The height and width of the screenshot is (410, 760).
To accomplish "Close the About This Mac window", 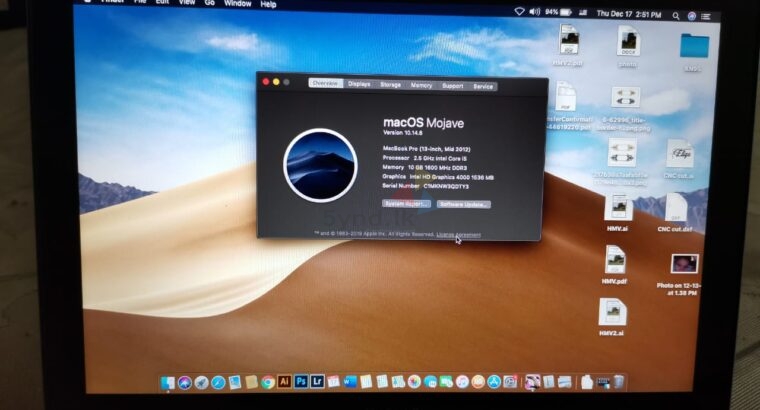I will tap(266, 82).
